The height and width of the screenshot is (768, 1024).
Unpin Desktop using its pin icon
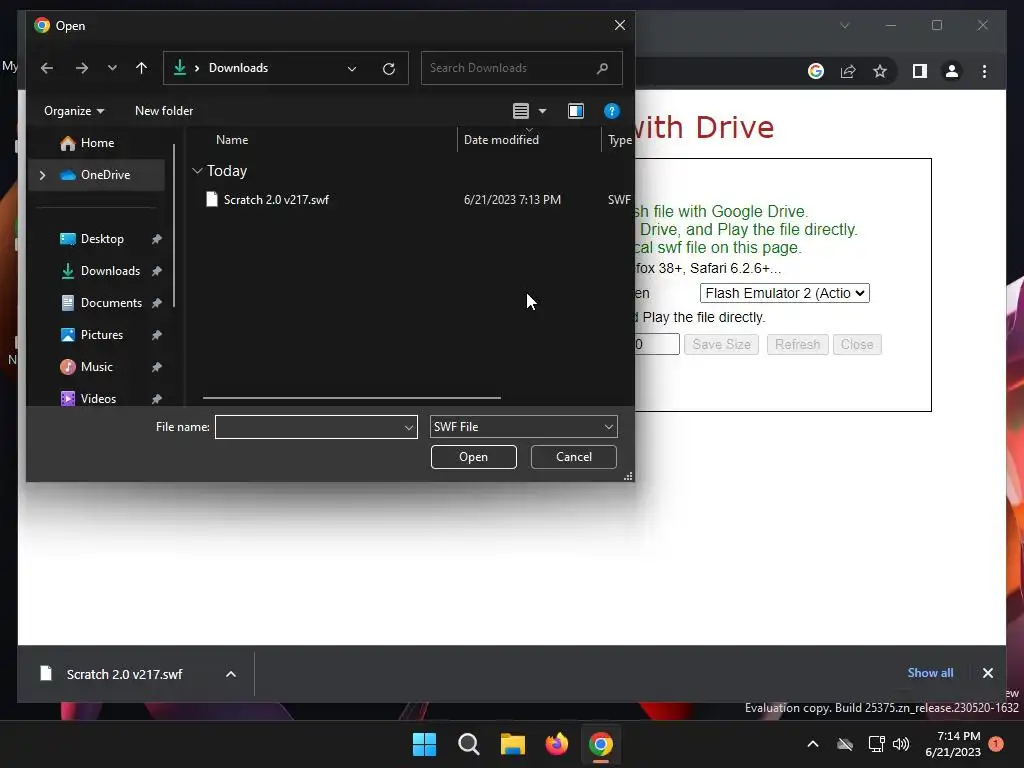(157, 239)
